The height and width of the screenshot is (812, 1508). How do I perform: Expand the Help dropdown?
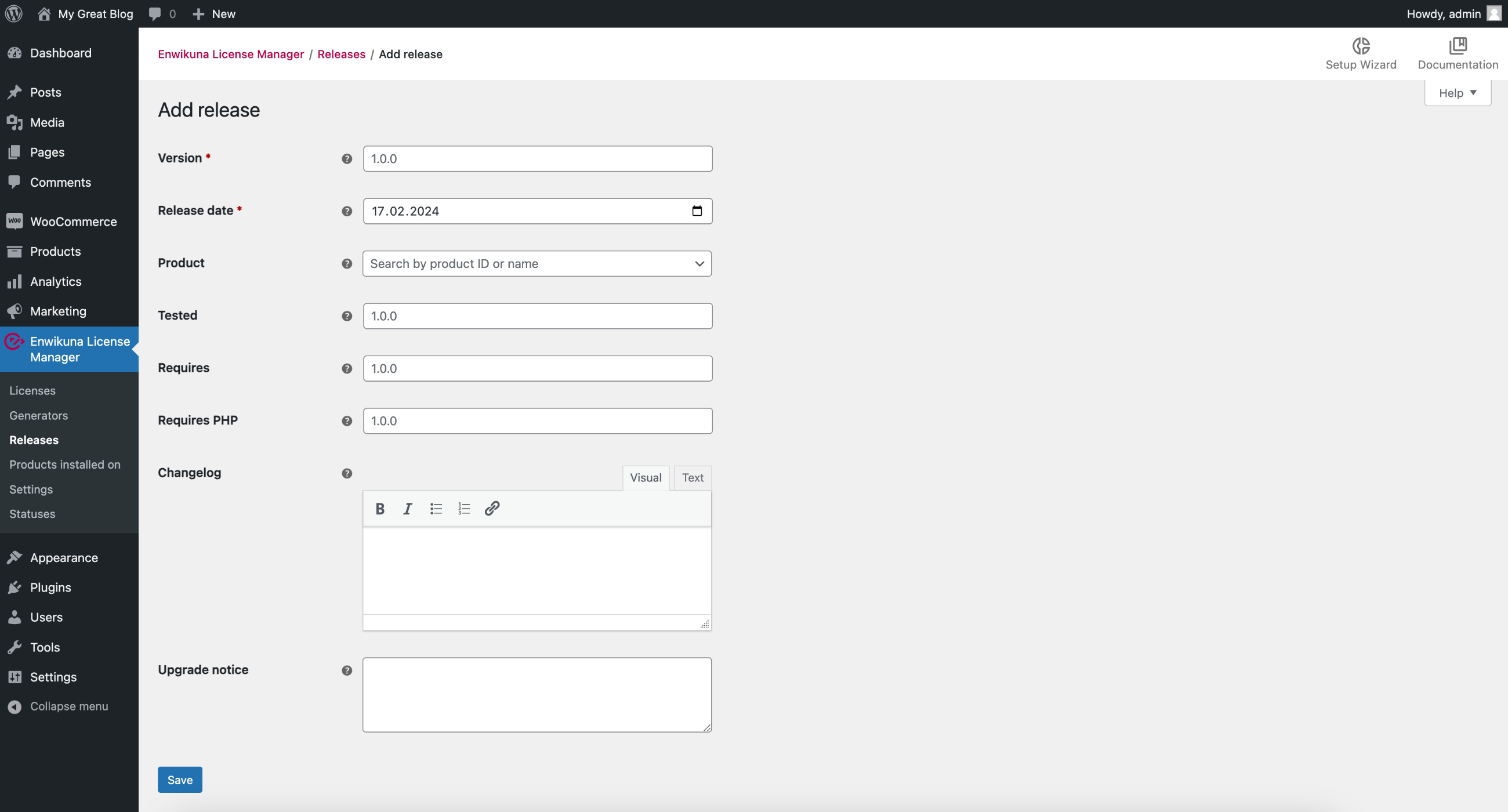tap(1457, 93)
